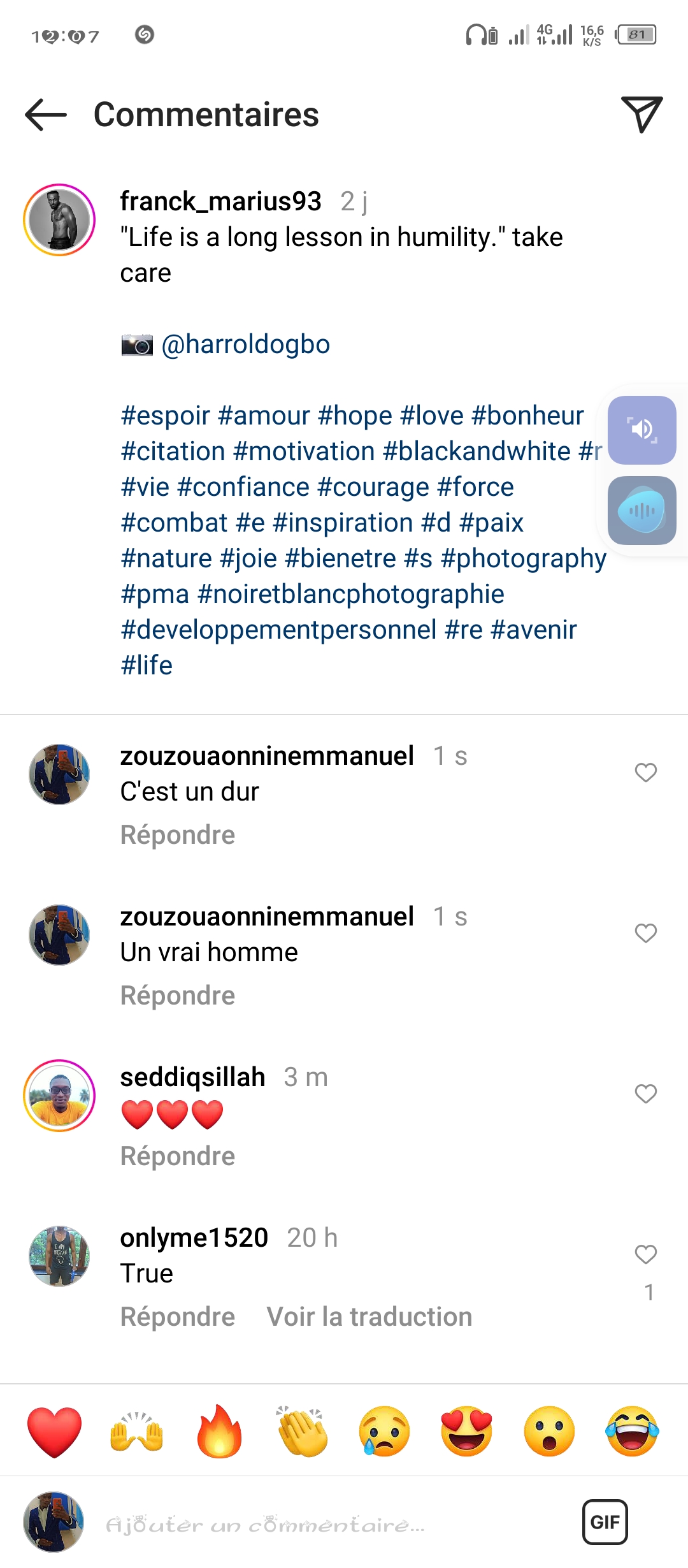Add the raised hands emoji
This screenshot has width=688, height=1568.
tap(137, 1432)
